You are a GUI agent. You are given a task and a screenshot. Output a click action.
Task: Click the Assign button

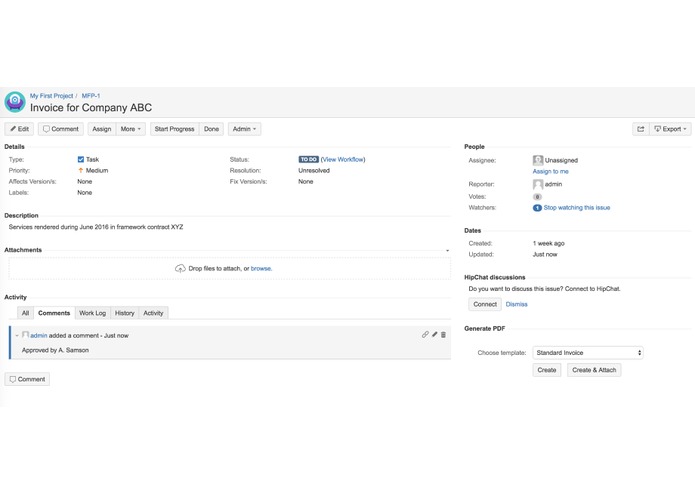(102, 129)
